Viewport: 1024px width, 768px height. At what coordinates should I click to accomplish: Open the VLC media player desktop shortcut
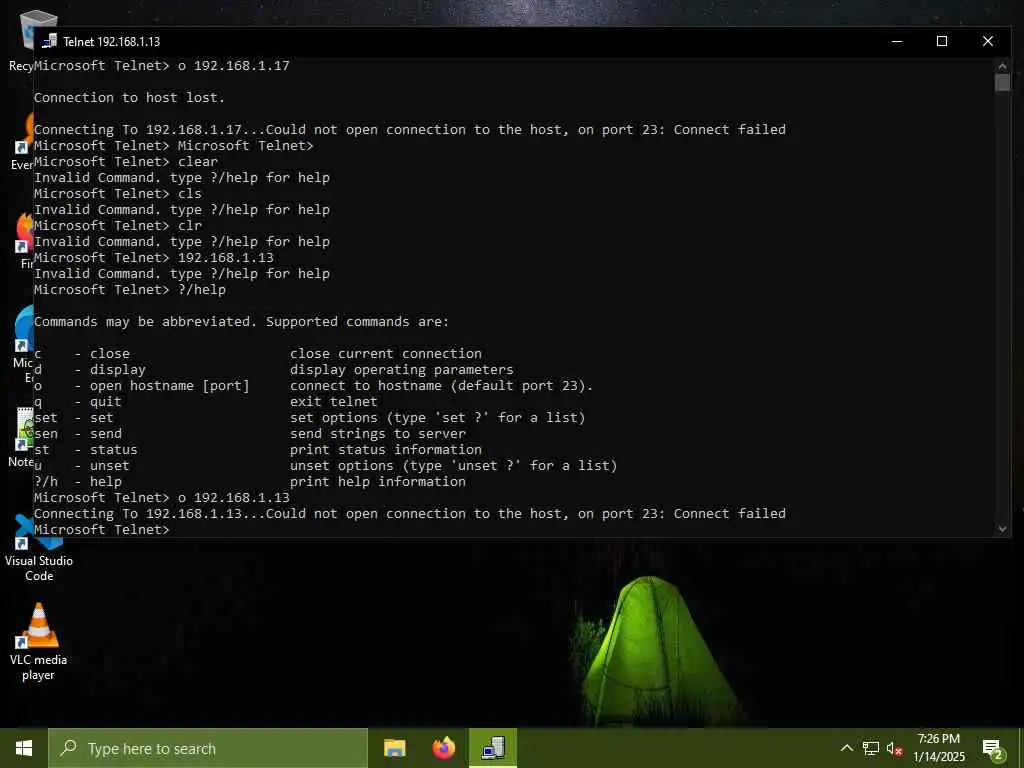[x=39, y=641]
